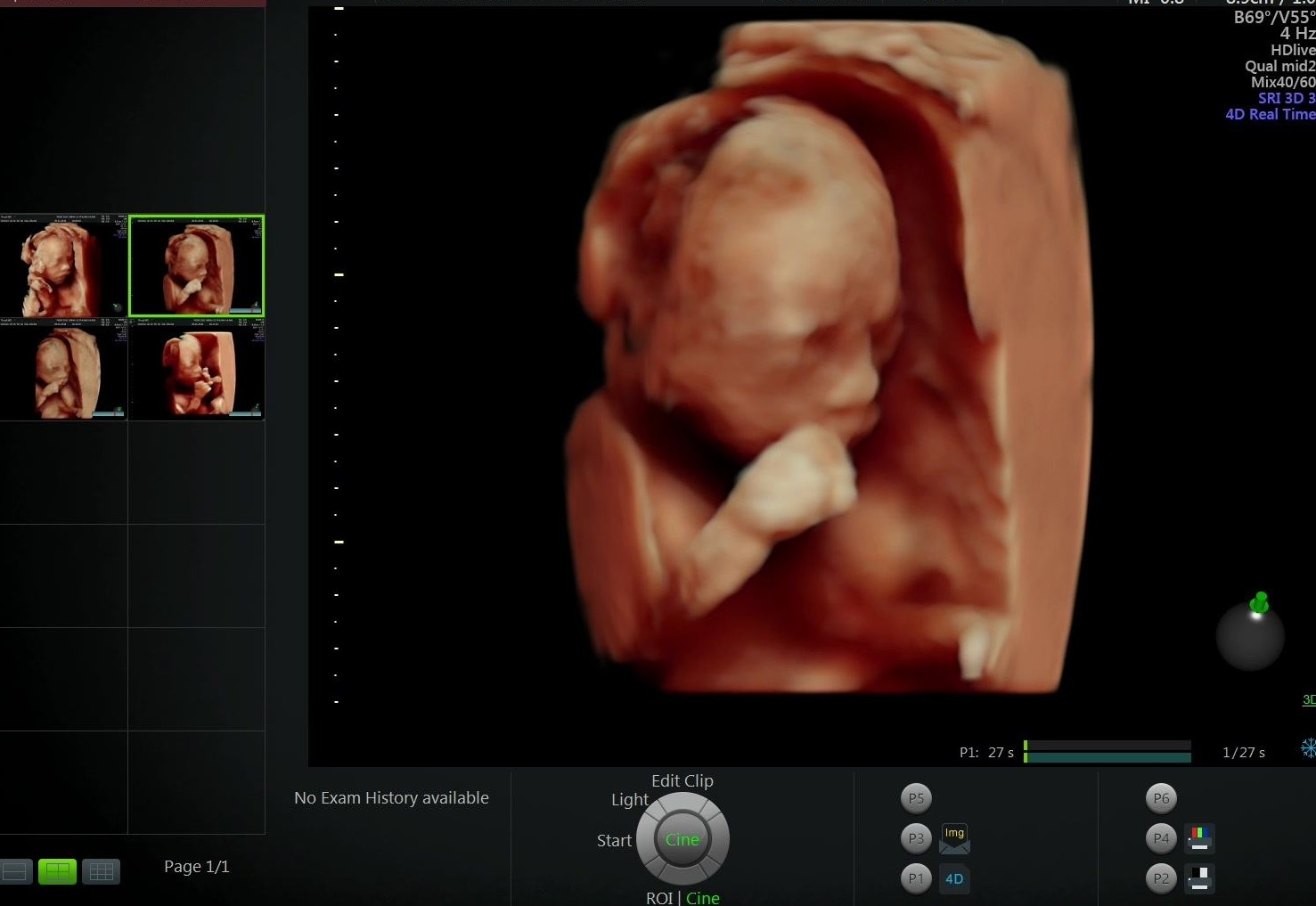Open the bottom-right fetus thumbnail
Screen dimensions: 1316x906
pos(196,369)
